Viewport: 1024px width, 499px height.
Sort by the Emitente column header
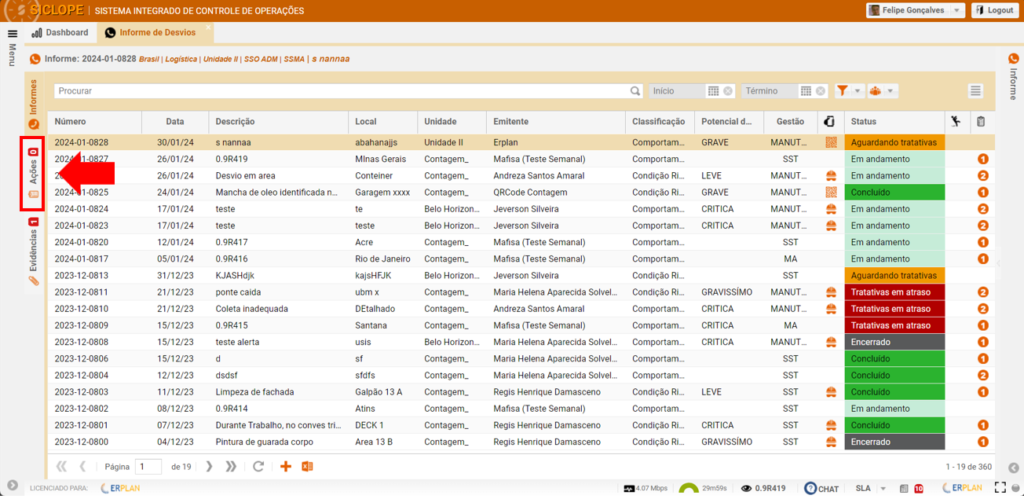tap(555, 121)
